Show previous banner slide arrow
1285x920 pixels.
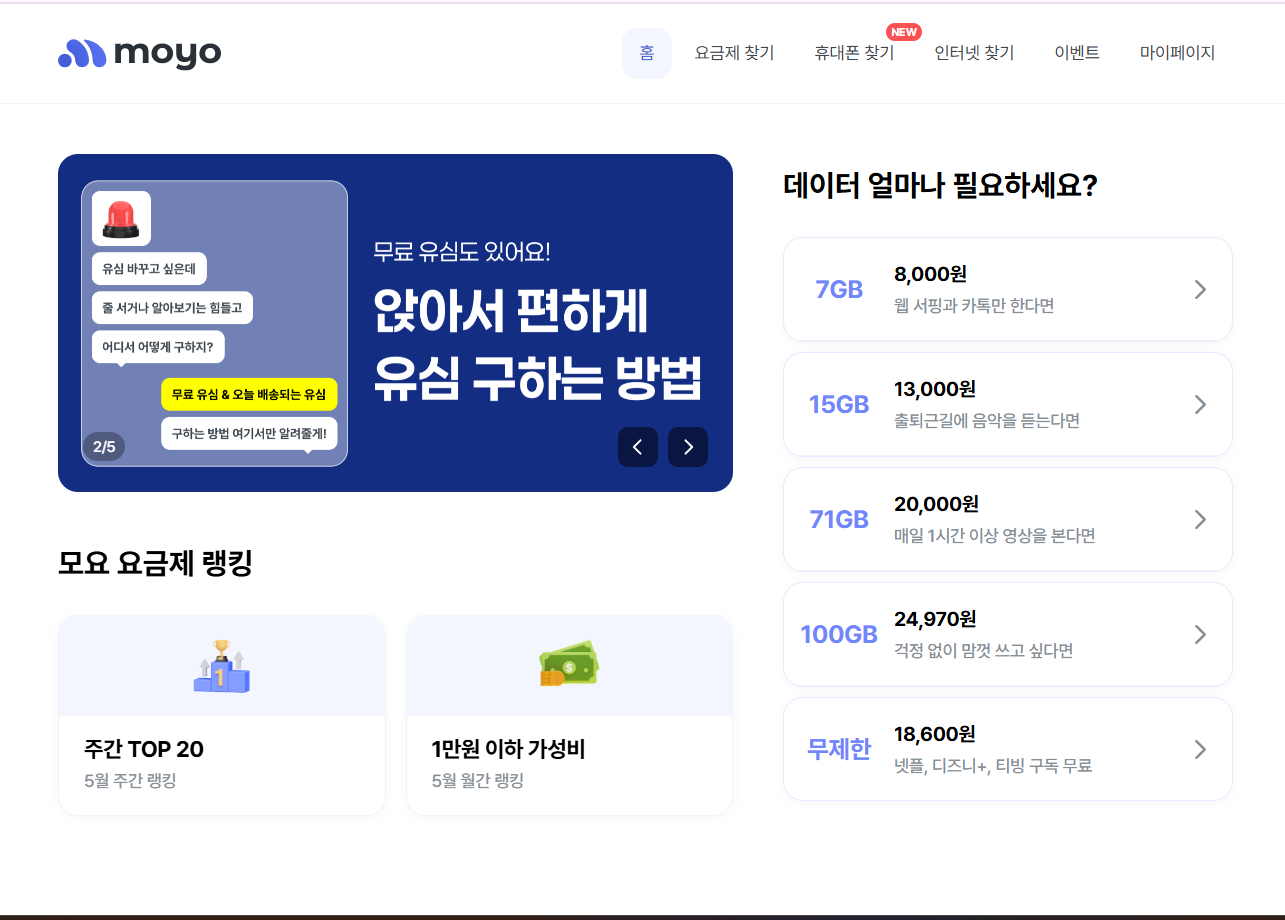[638, 447]
